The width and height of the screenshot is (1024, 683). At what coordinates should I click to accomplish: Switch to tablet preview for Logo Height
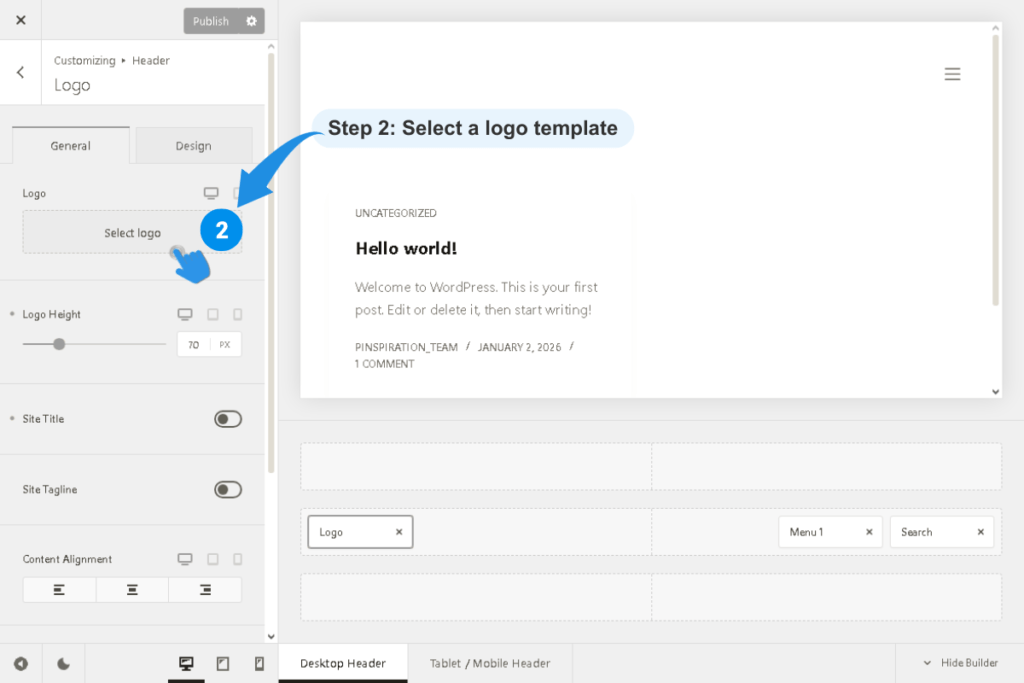coord(211,314)
